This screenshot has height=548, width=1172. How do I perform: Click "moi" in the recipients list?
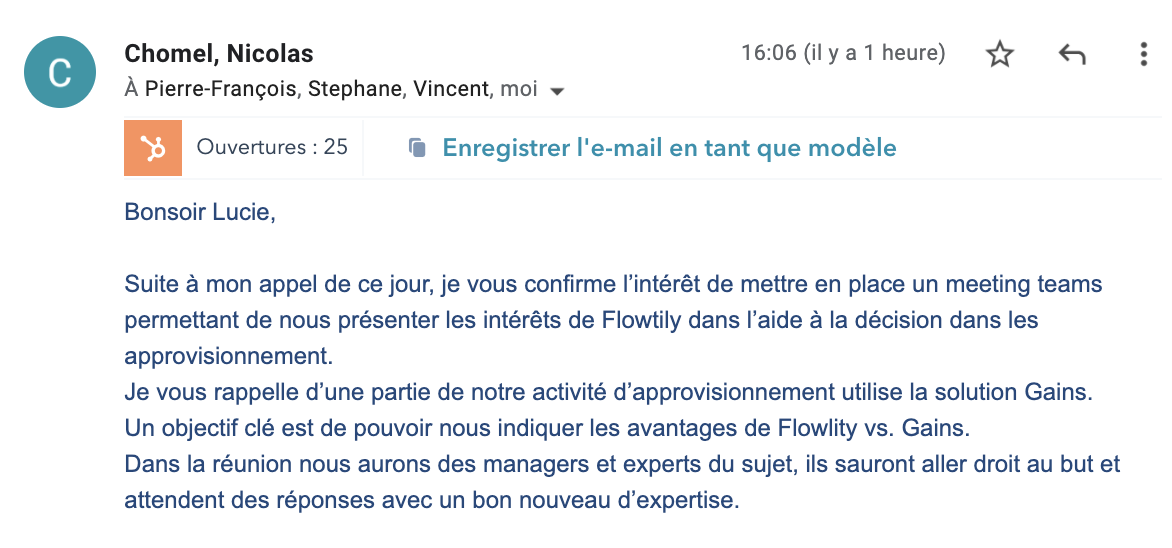pyautogui.click(x=519, y=89)
